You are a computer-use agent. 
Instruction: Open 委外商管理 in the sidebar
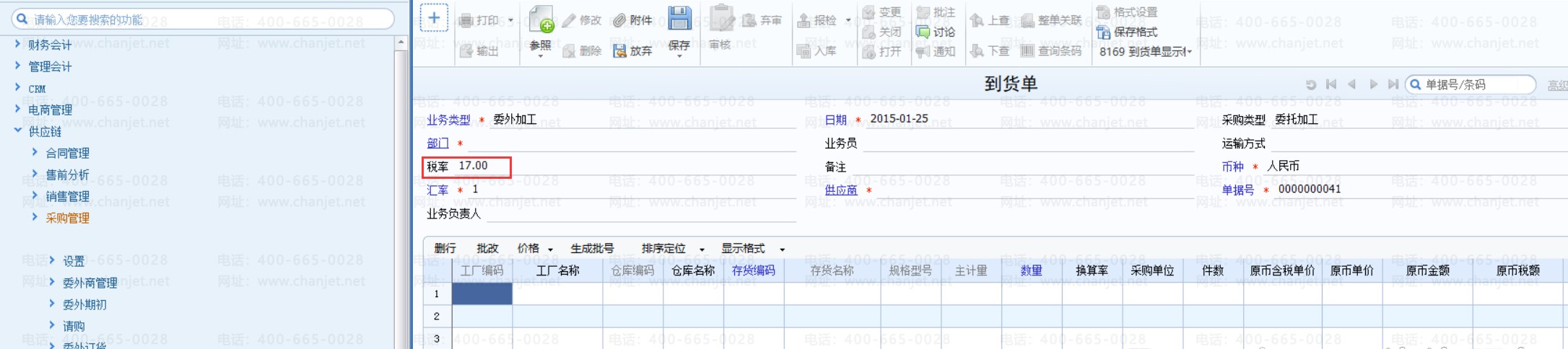(90, 283)
